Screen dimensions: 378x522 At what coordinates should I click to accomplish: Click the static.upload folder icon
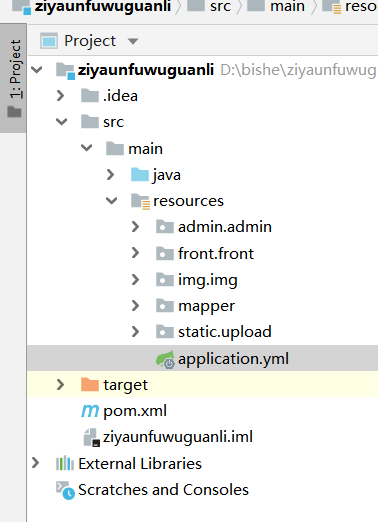pyautogui.click(x=165, y=332)
